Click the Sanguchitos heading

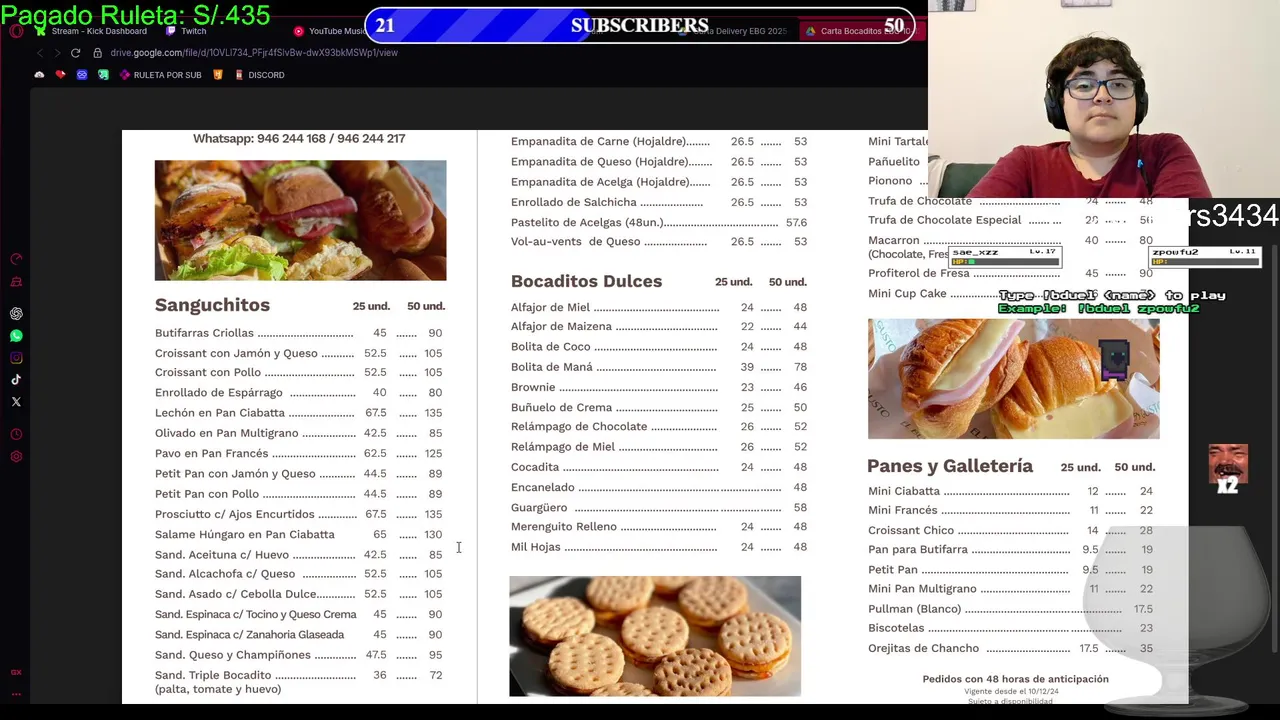pyautogui.click(x=212, y=305)
